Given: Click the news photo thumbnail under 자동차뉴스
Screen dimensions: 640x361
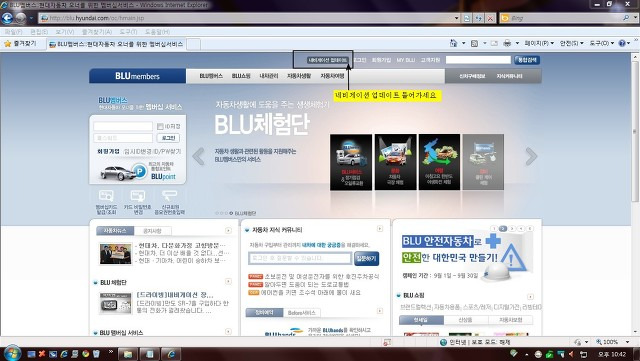Looking at the screenshot, I should [x=116, y=254].
